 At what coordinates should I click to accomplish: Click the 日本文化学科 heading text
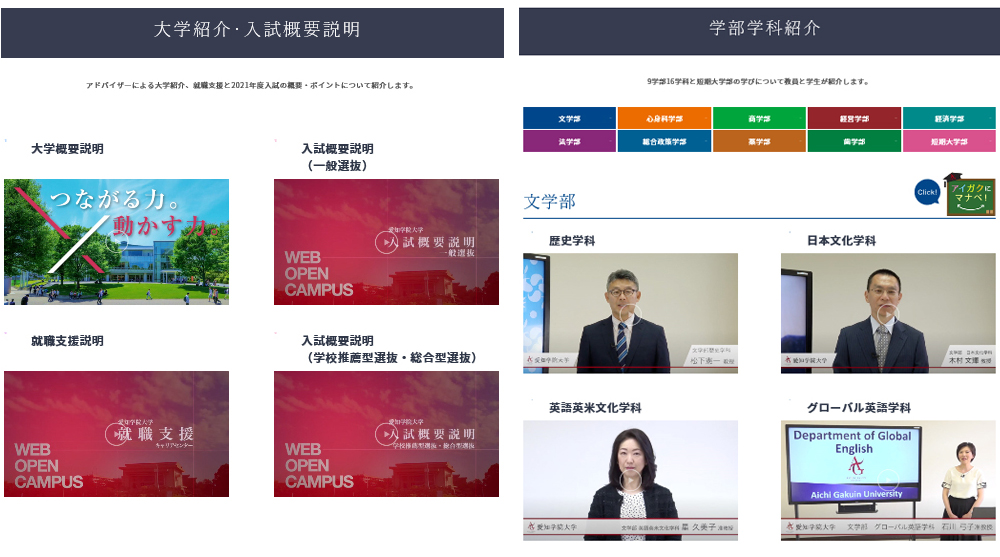(841, 241)
